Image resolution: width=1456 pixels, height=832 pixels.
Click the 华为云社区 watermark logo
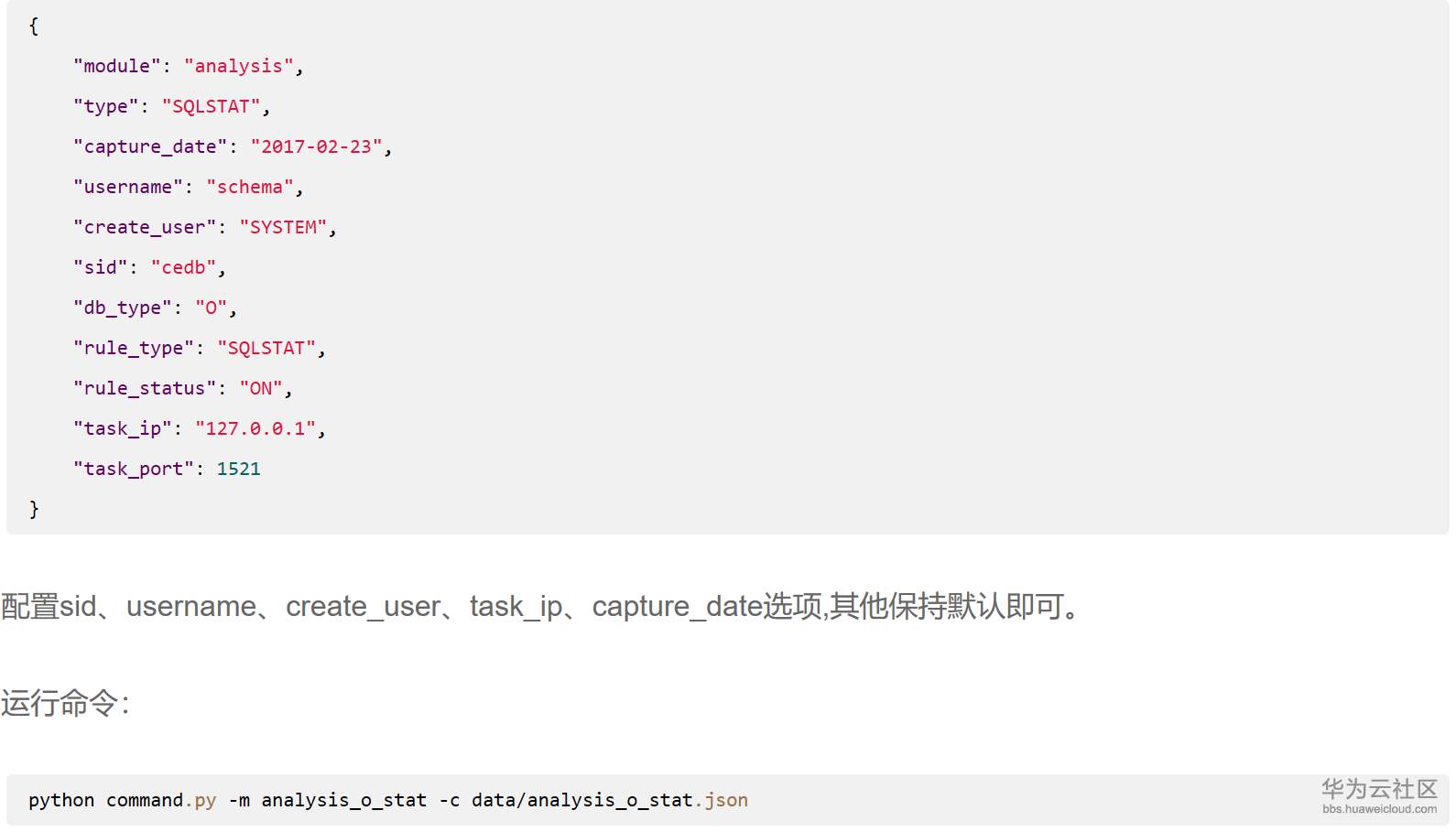pyautogui.click(x=1378, y=789)
